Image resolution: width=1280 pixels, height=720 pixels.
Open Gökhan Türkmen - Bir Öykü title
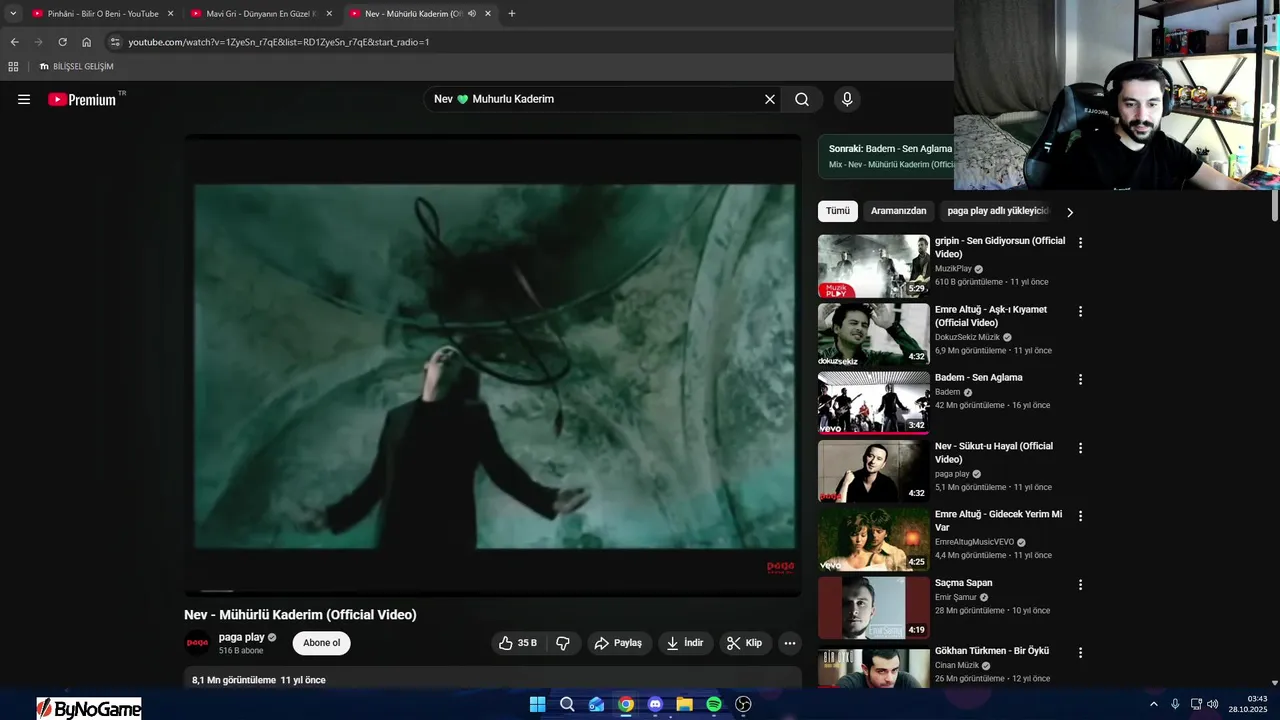[992, 650]
